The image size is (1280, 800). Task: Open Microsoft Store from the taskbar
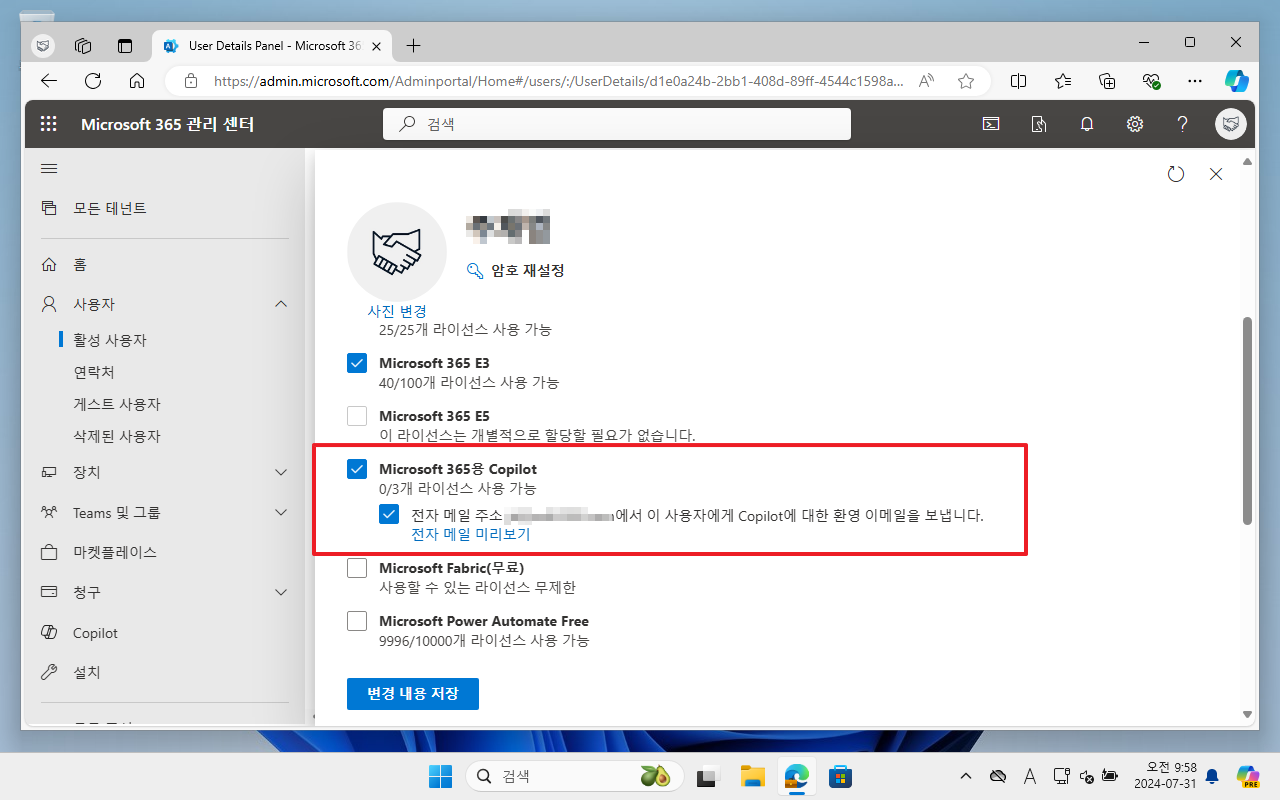point(840,776)
